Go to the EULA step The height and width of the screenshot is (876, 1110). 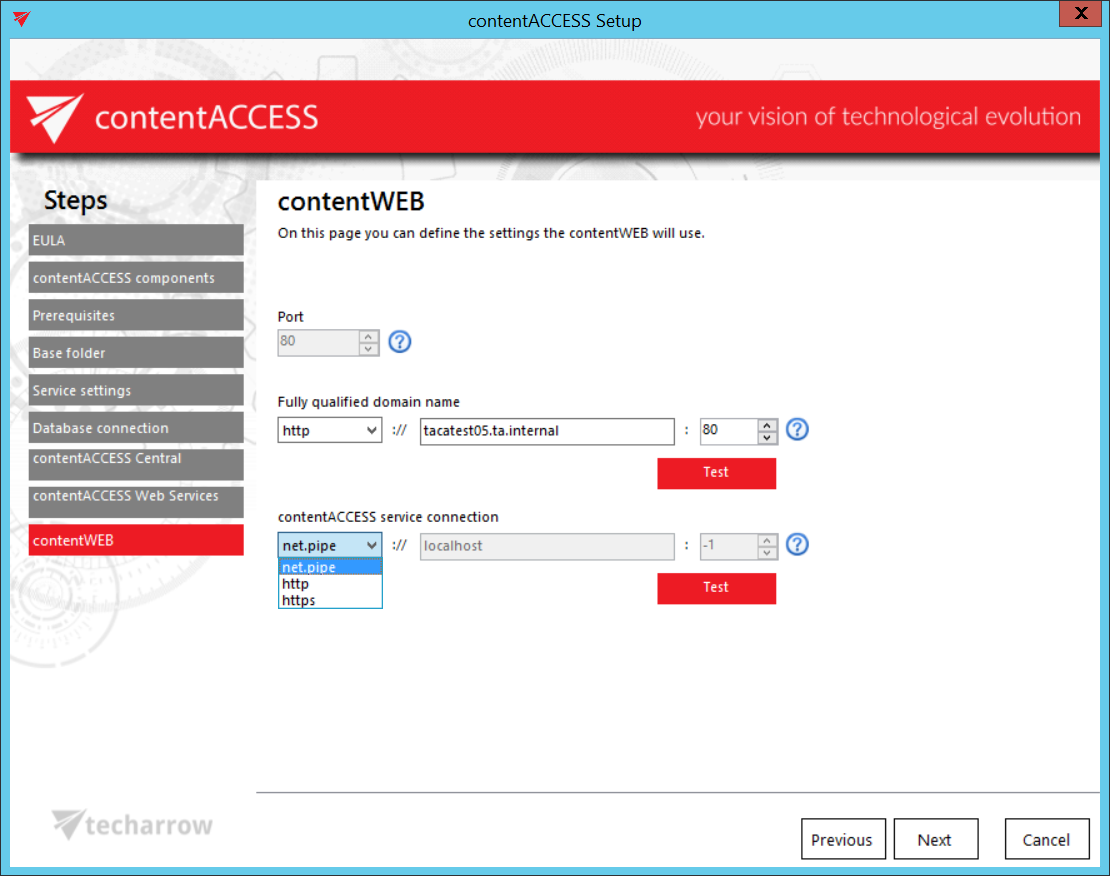136,240
